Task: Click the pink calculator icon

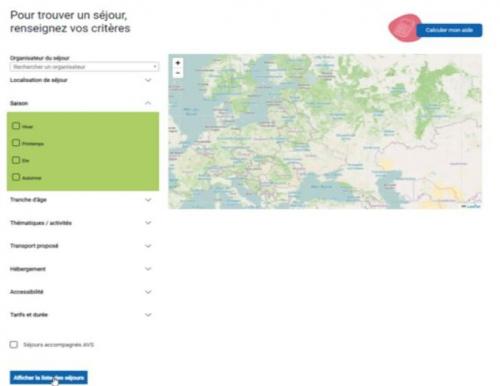Action: [x=403, y=28]
